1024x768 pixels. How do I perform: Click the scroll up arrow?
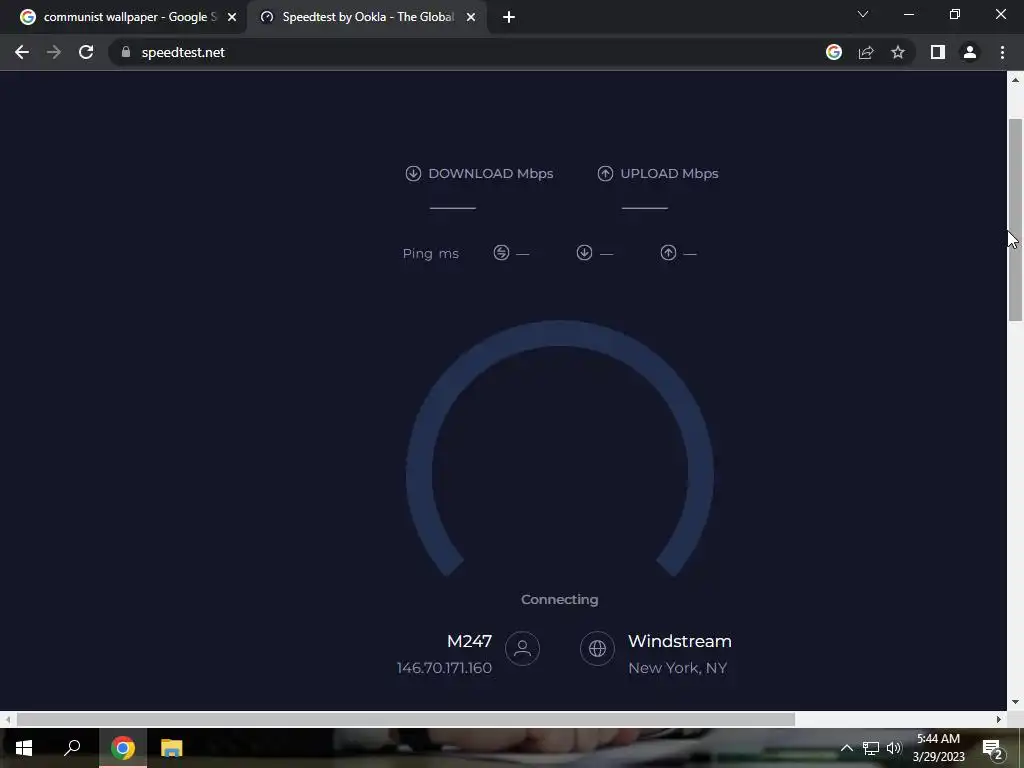(1015, 80)
